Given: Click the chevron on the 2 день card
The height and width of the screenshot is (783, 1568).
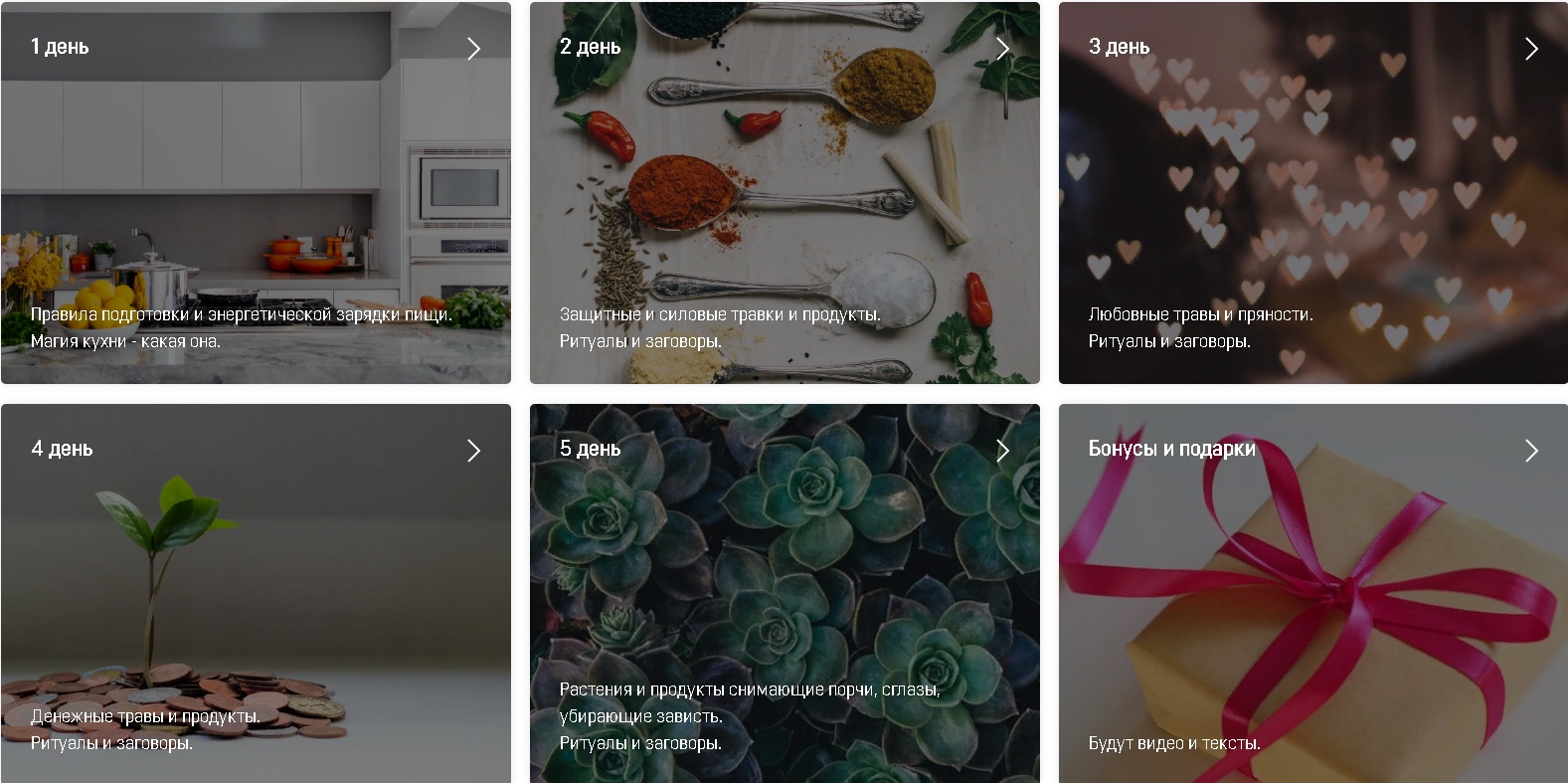Looking at the screenshot, I should [x=1002, y=49].
